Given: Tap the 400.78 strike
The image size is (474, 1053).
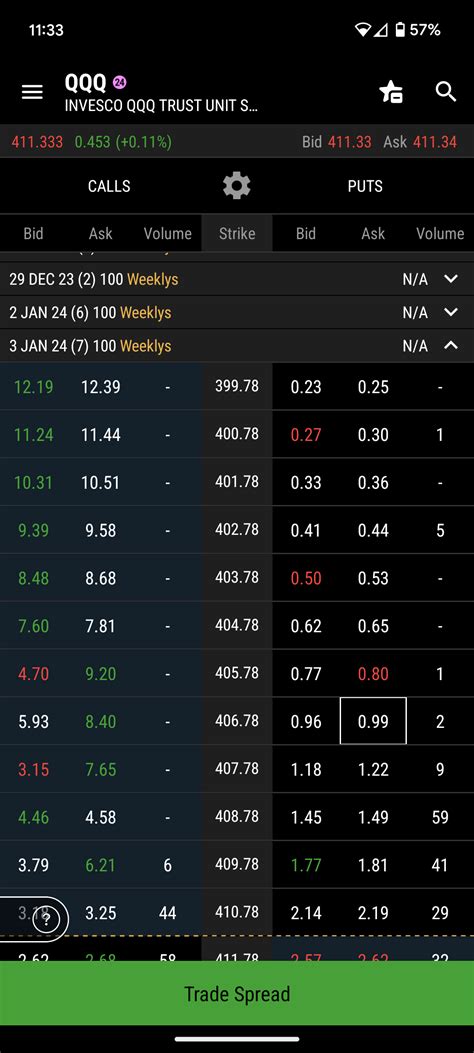Looking at the screenshot, I should (237, 434).
